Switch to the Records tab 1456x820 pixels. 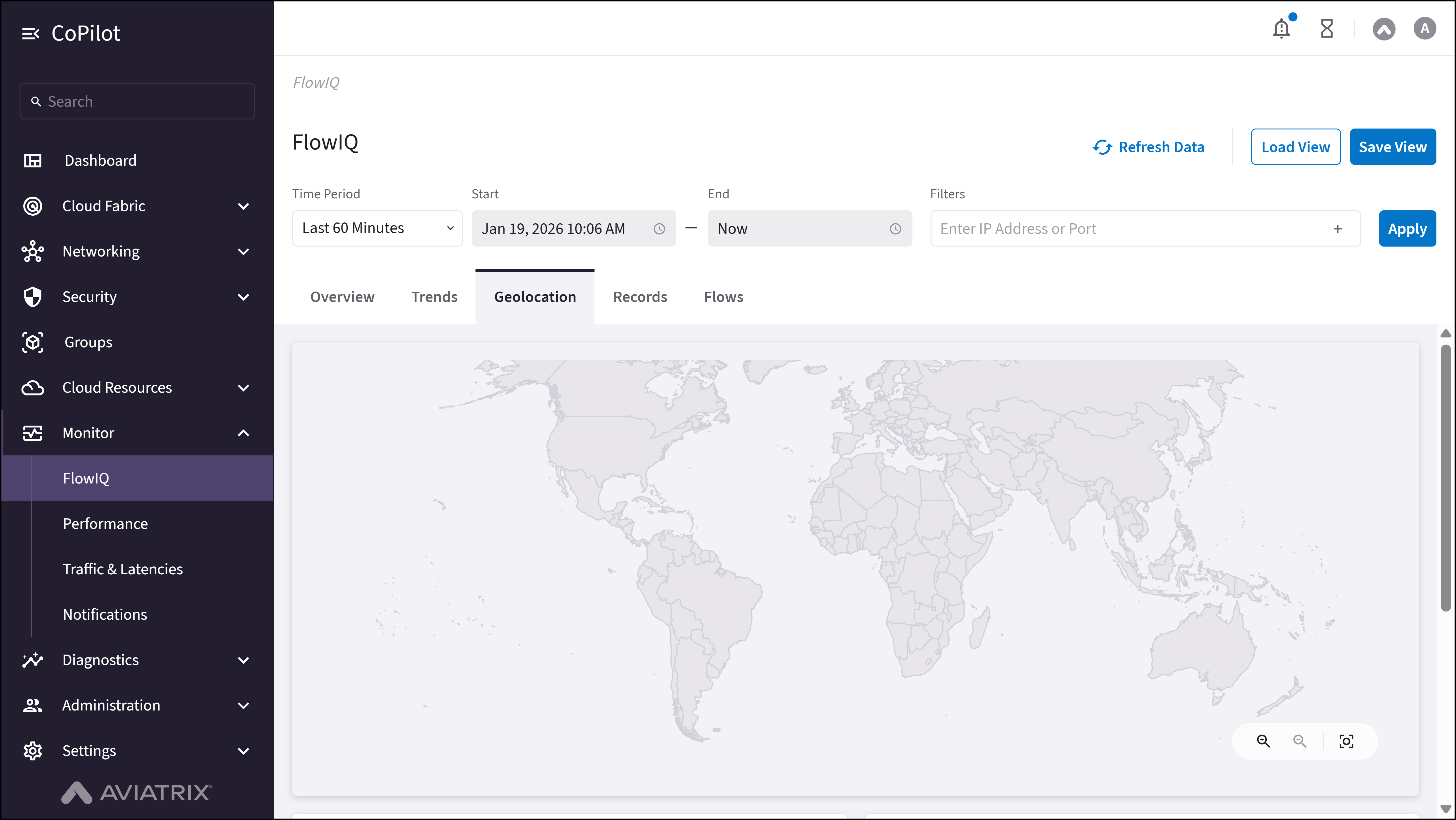pos(639,296)
